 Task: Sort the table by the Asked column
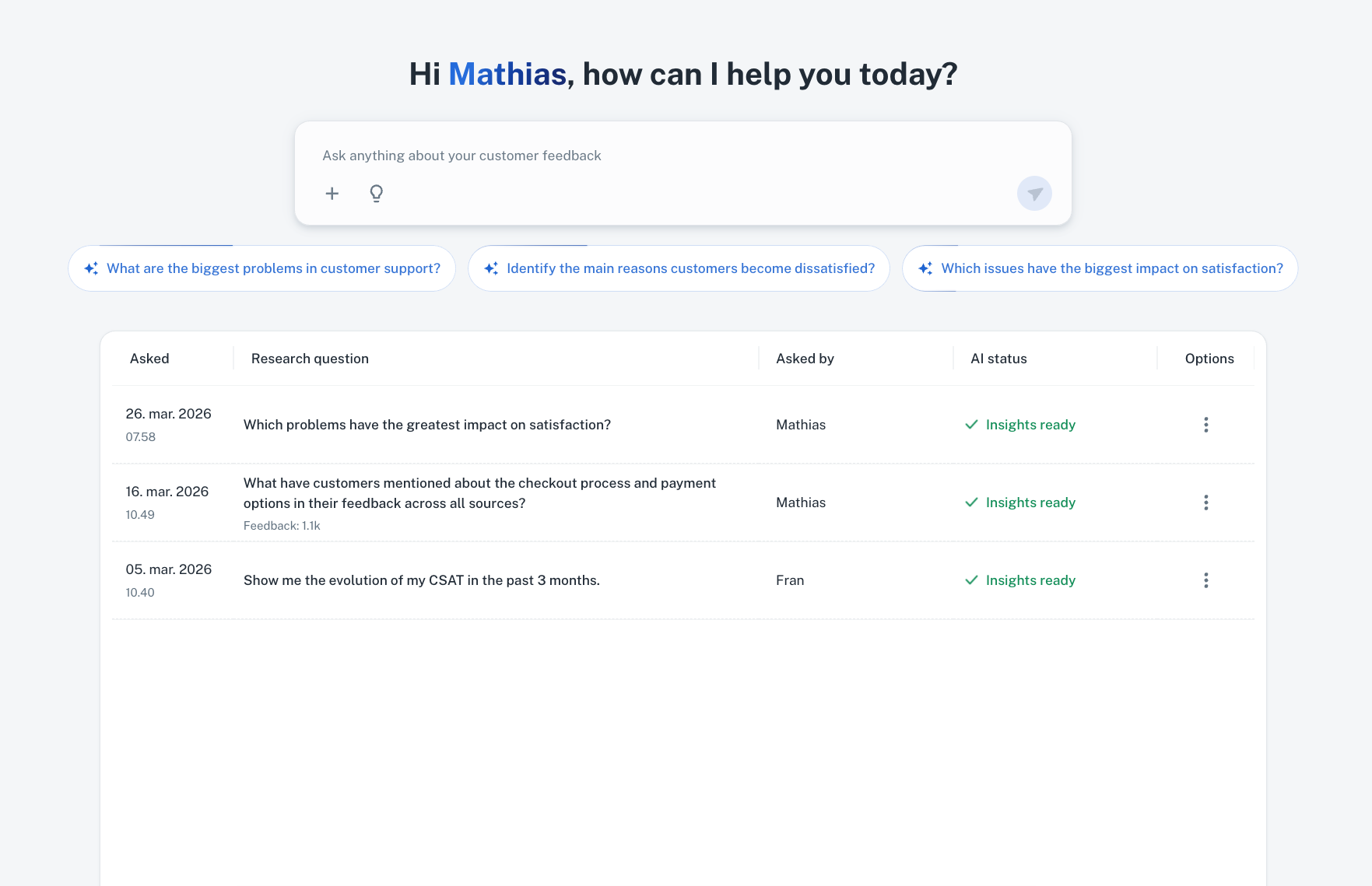tap(149, 358)
